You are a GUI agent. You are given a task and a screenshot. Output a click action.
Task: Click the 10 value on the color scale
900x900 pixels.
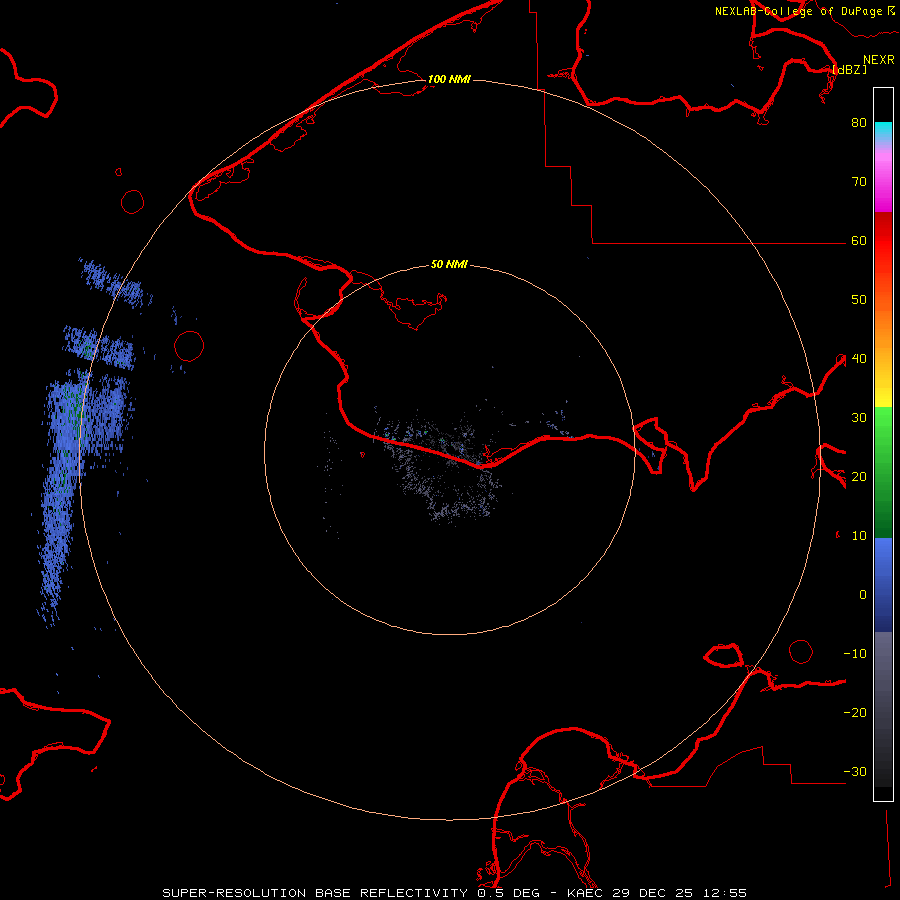[x=859, y=536]
